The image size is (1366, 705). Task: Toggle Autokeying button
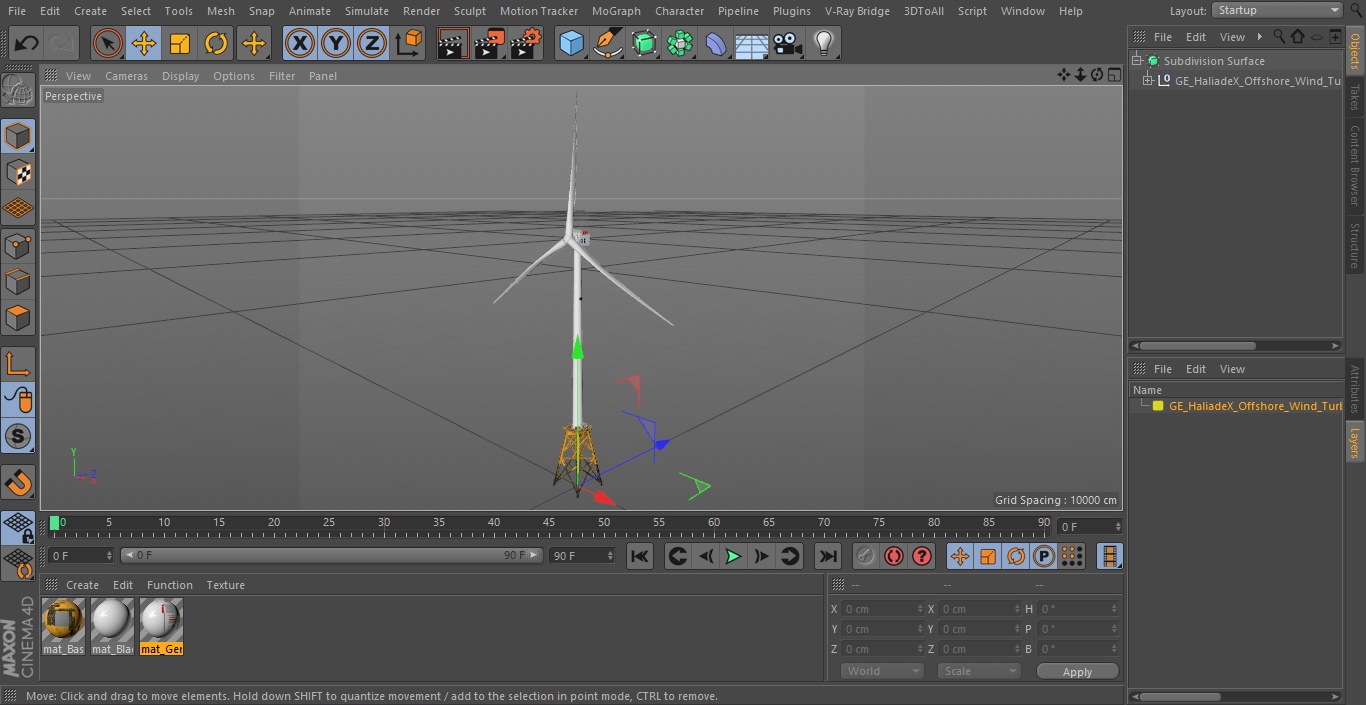(894, 556)
